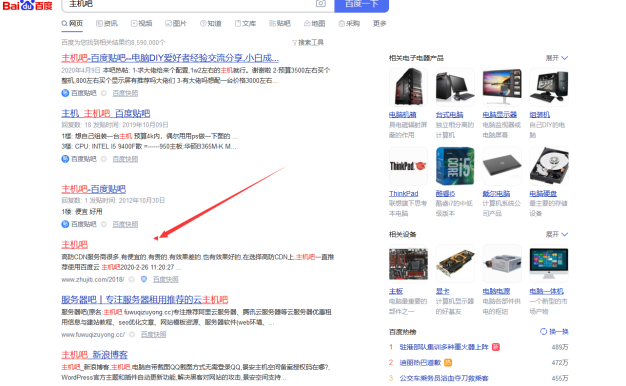The width and height of the screenshot is (626, 386).
Task: Open 服务器吧 专注服务器租用推荐的云主机吧 result
Action: [x=145, y=299]
